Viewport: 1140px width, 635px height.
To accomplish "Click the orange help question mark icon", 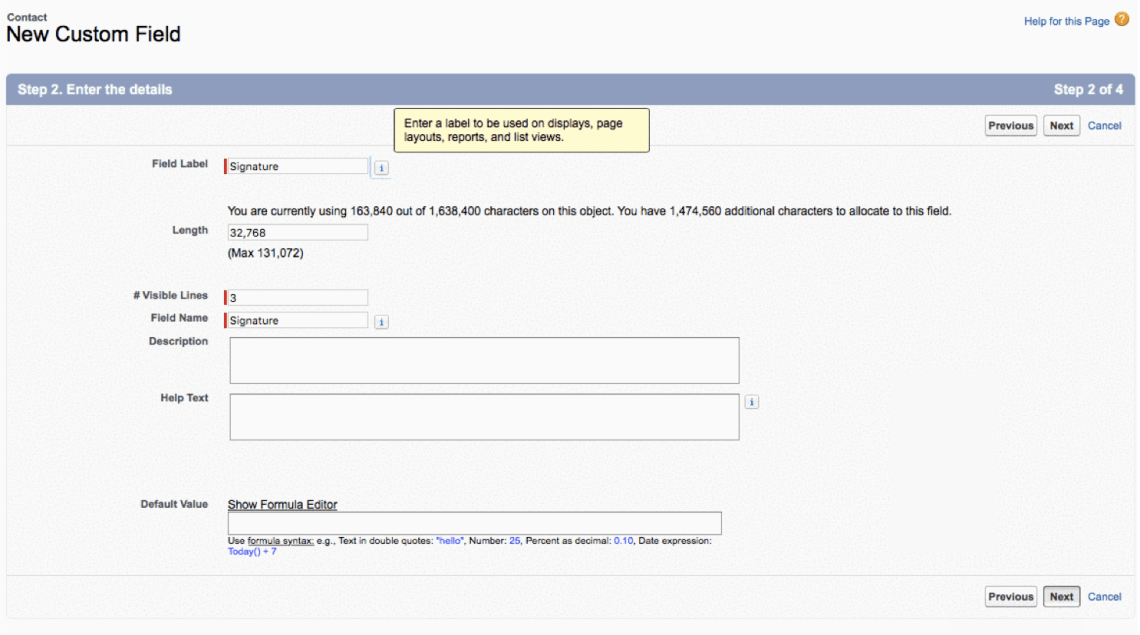I will (1121, 20).
